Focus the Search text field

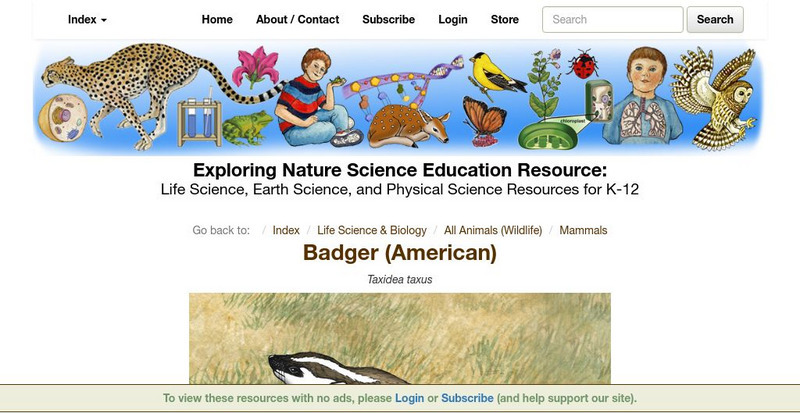(x=612, y=19)
